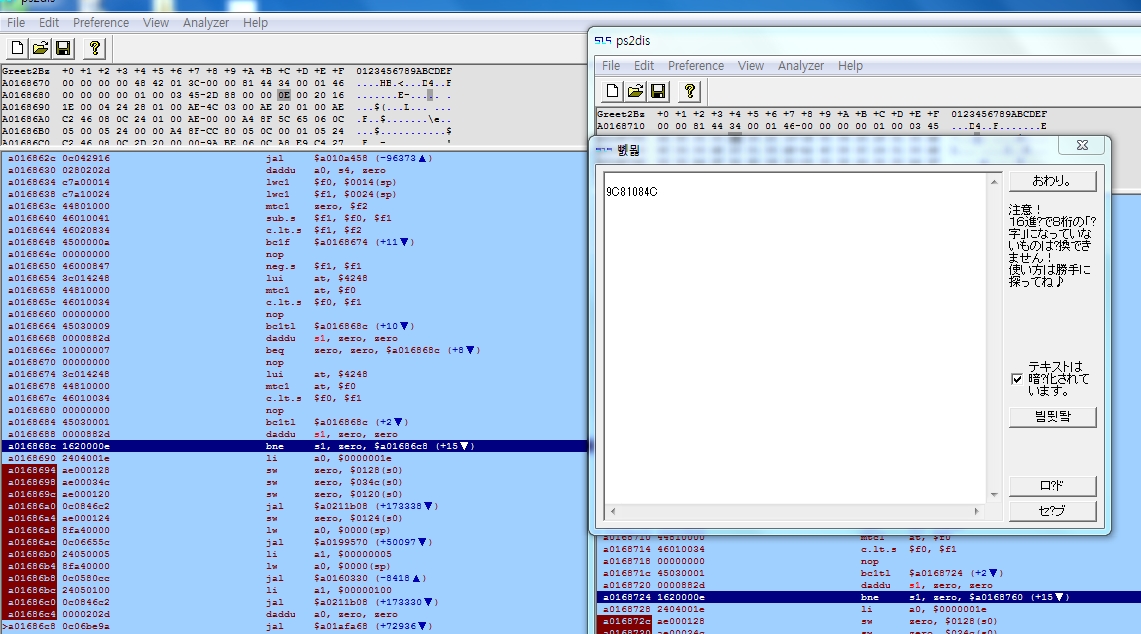Image resolution: width=1141 pixels, height=634 pixels.
Task: Select the bc1f $a0168674 row at a0168648
Action: (x=294, y=242)
